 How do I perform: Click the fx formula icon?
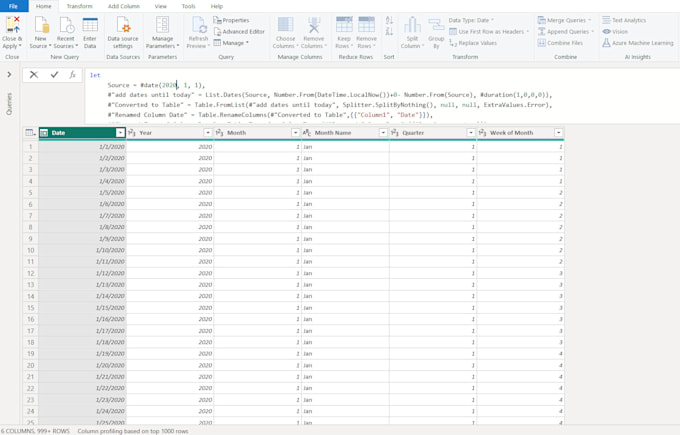click(x=72, y=75)
